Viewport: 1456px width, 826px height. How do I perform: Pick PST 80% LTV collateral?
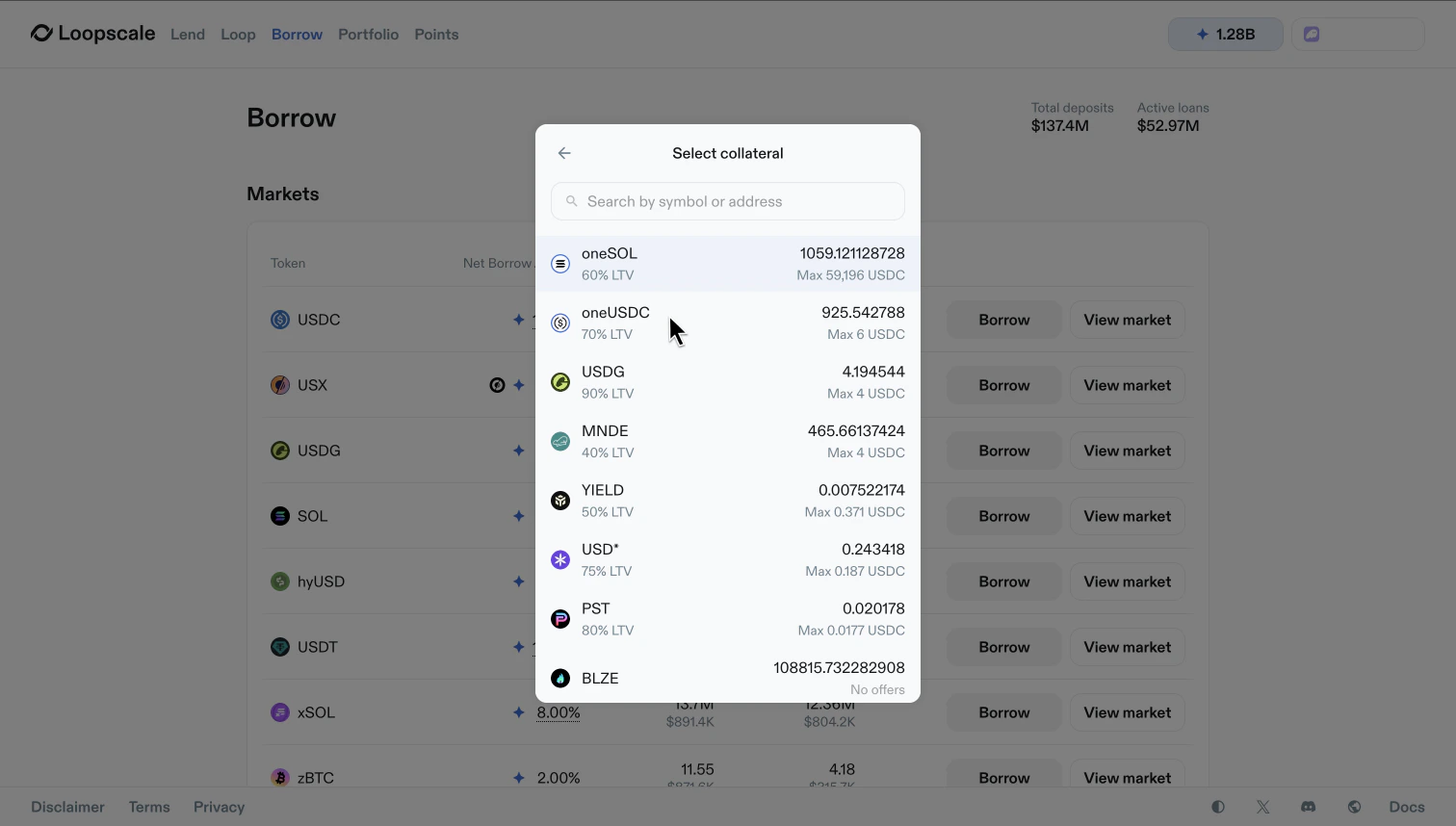click(728, 619)
